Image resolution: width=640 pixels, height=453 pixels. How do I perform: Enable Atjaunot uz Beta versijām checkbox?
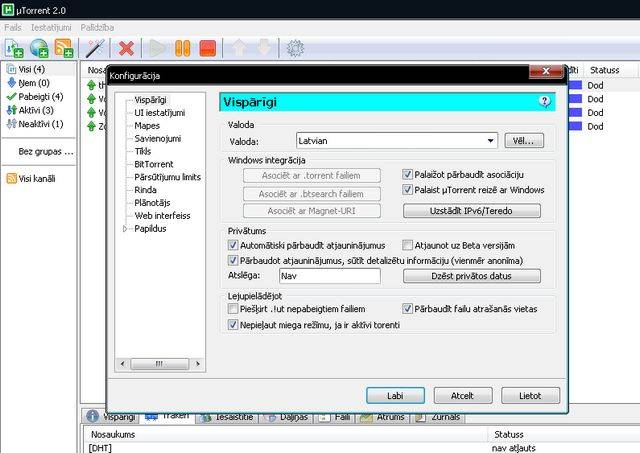(x=407, y=245)
